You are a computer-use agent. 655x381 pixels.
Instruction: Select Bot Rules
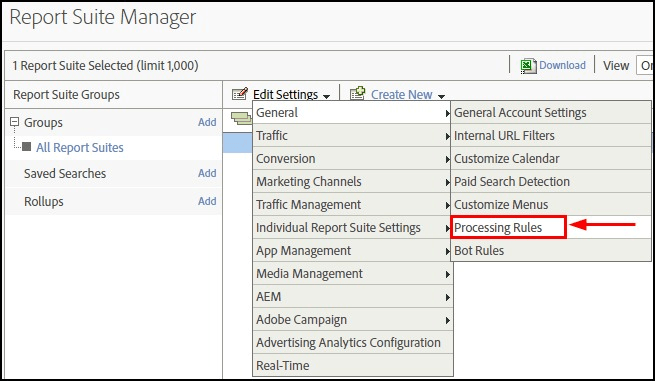point(551,250)
